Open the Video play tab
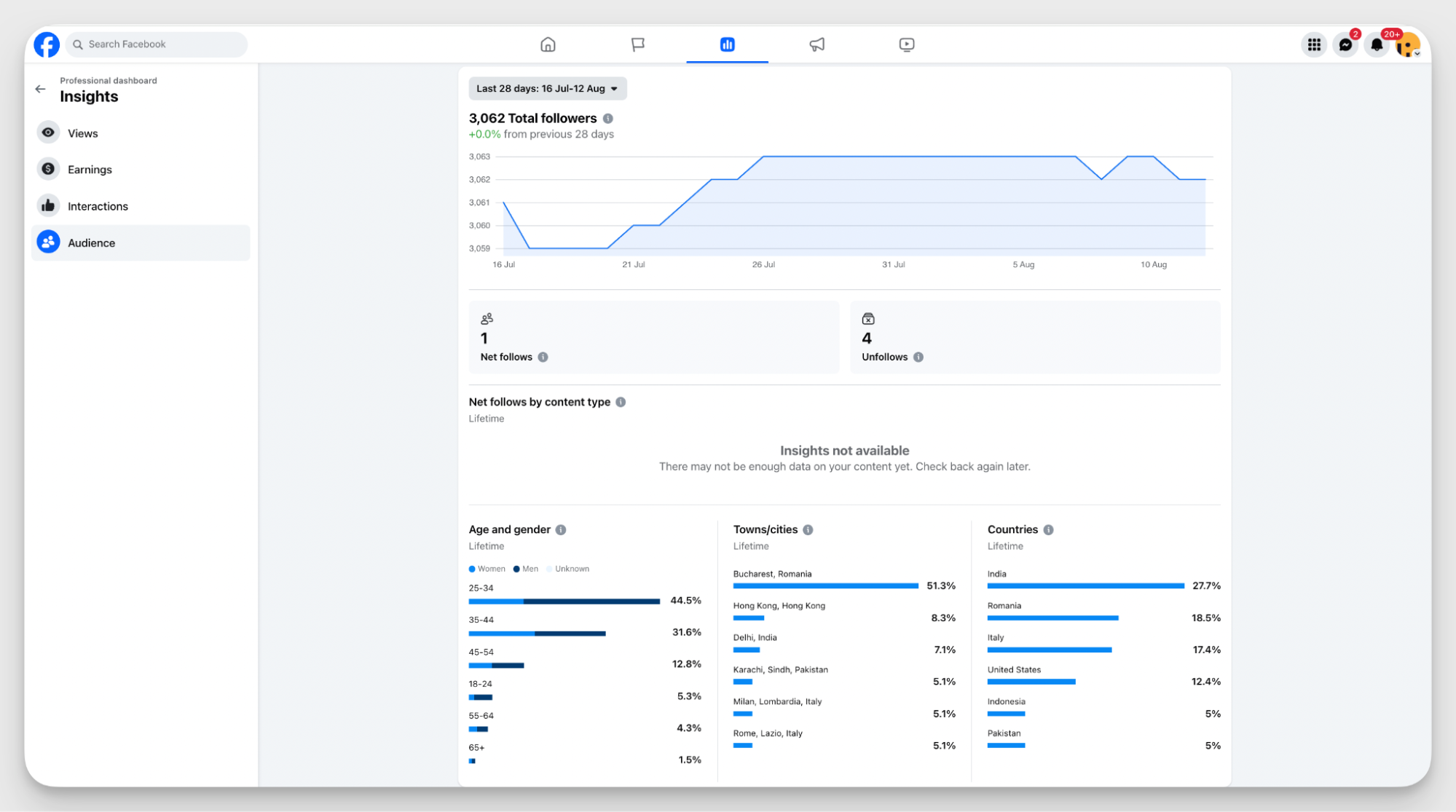 coord(906,44)
